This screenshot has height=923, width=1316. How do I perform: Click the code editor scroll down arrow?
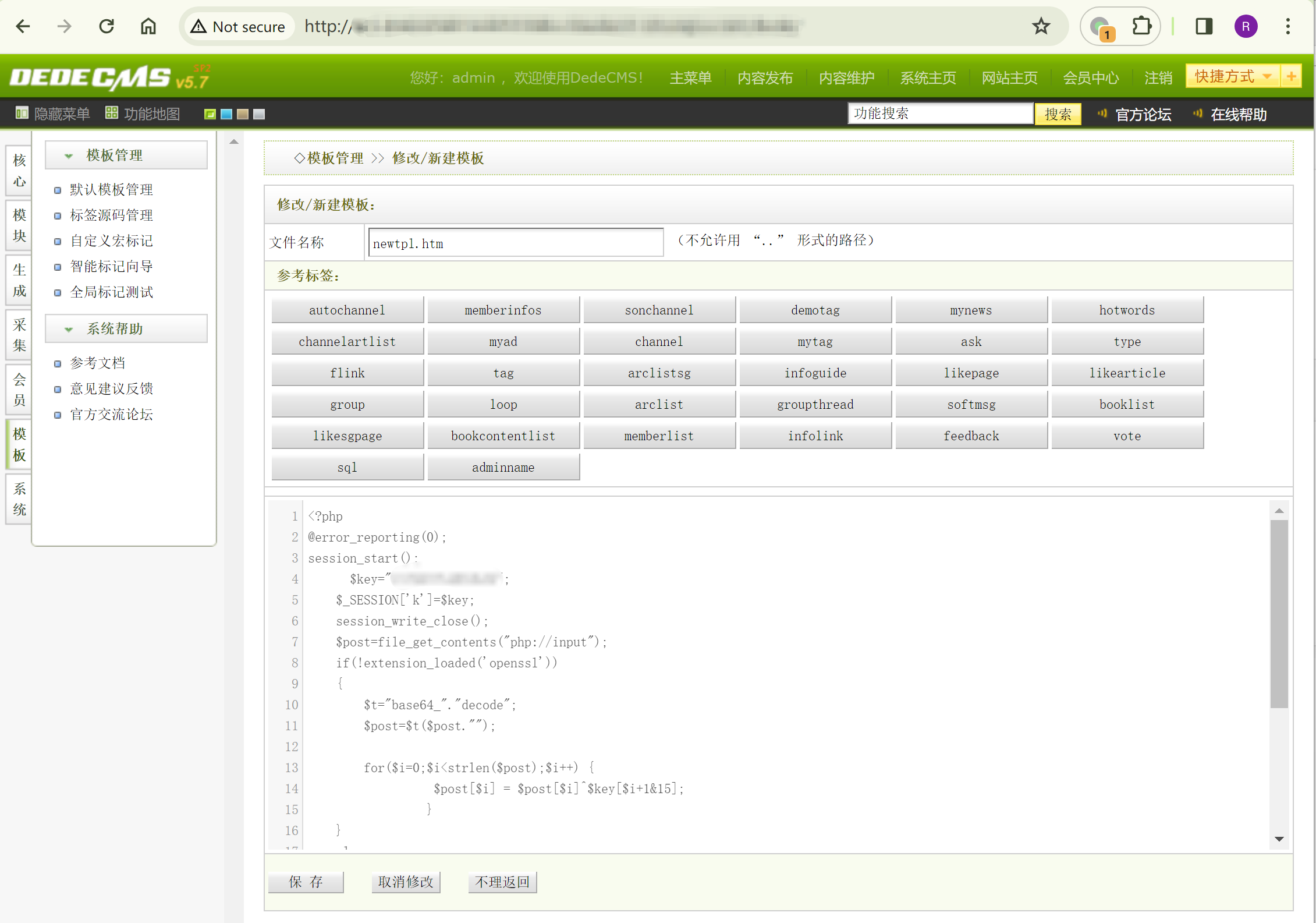[1279, 839]
